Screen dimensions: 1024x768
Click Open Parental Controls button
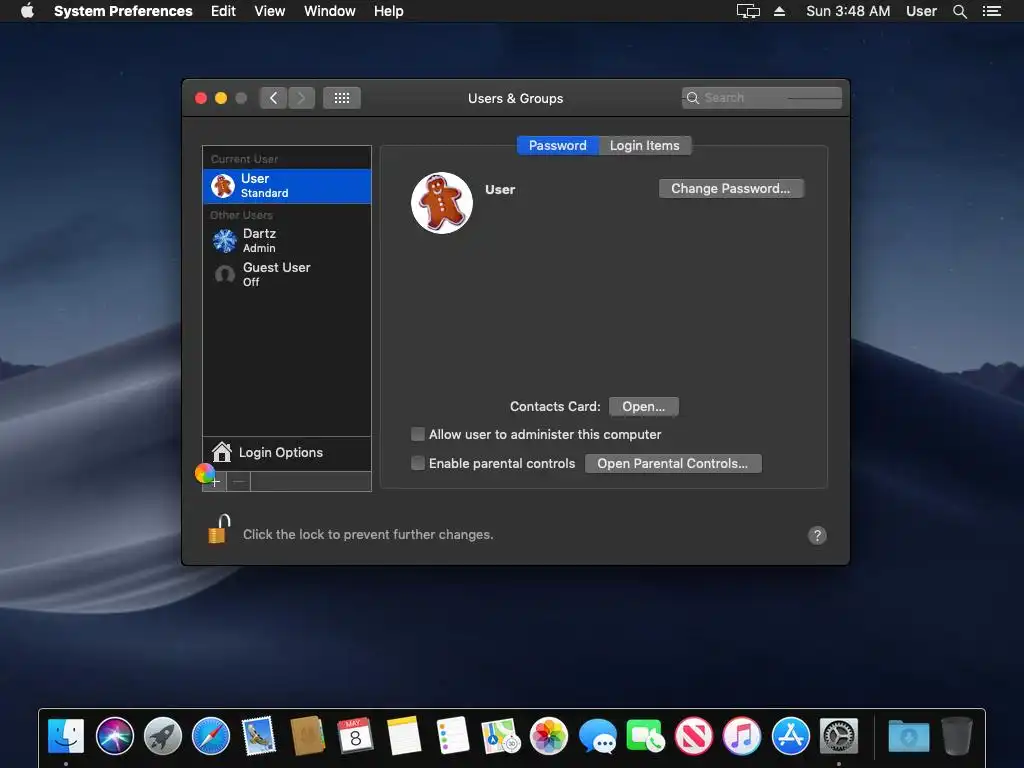pos(673,464)
